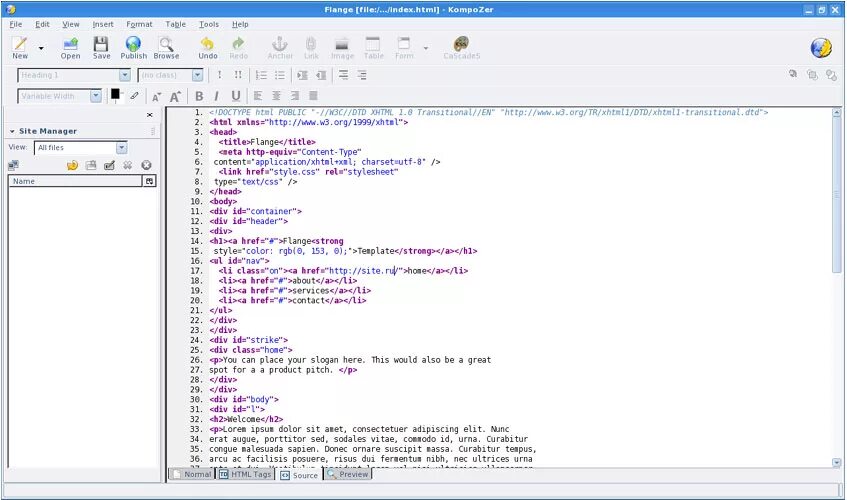847x500 pixels.
Task: Insert an Image via toolbar icon
Action: (342, 48)
